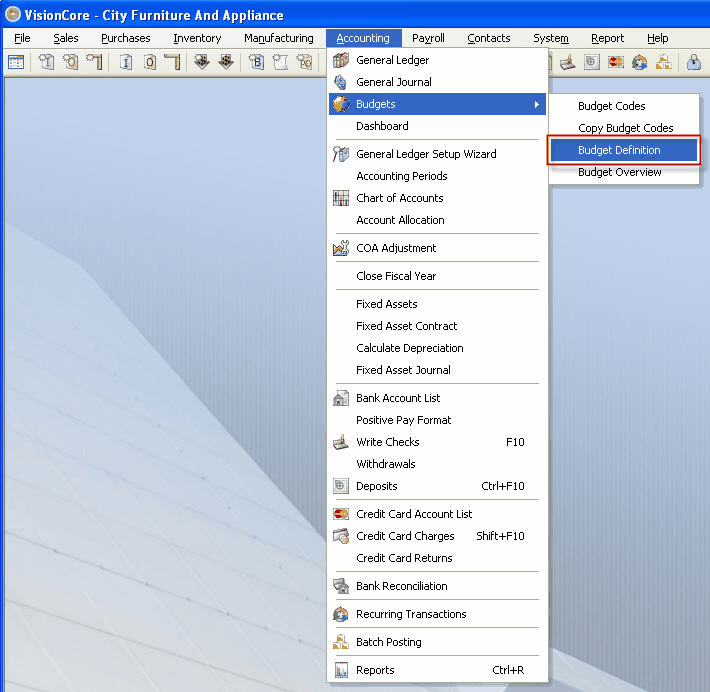Image resolution: width=710 pixels, height=692 pixels.
Task: Click the new bill toolbar icon marked B
Action: [256, 62]
